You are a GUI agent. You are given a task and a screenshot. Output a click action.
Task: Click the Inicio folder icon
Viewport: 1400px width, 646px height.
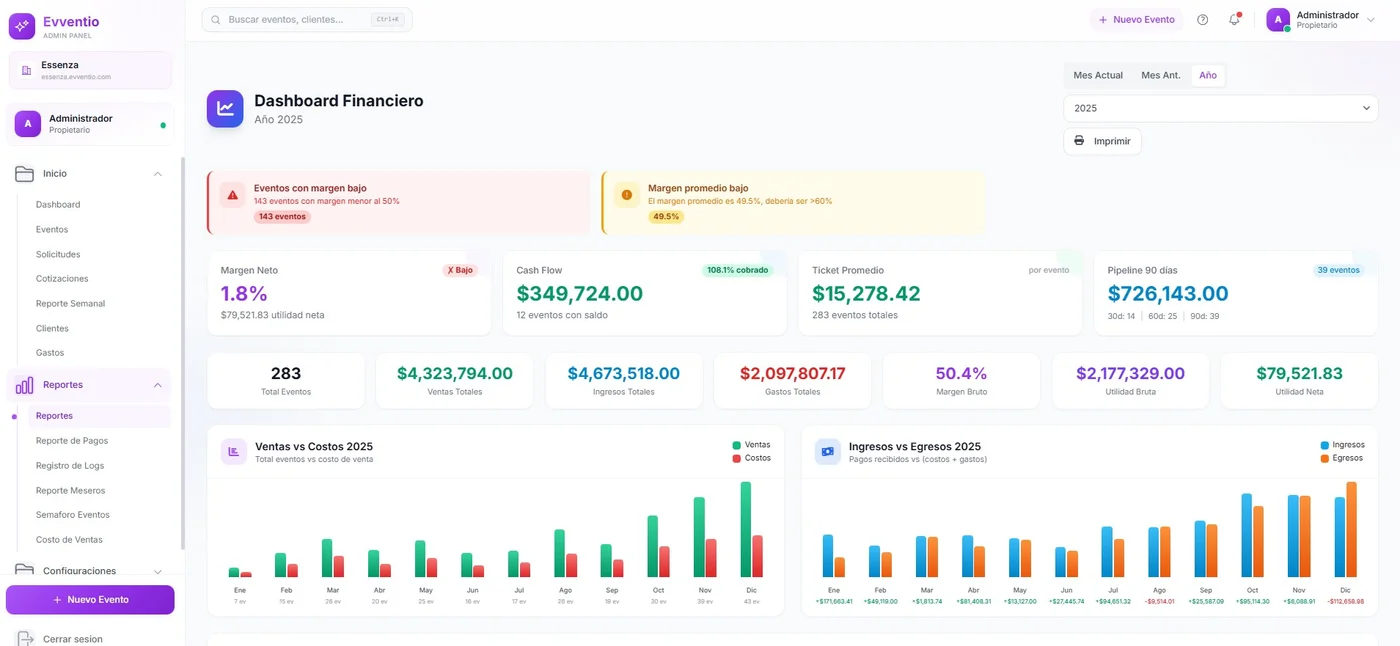24,174
